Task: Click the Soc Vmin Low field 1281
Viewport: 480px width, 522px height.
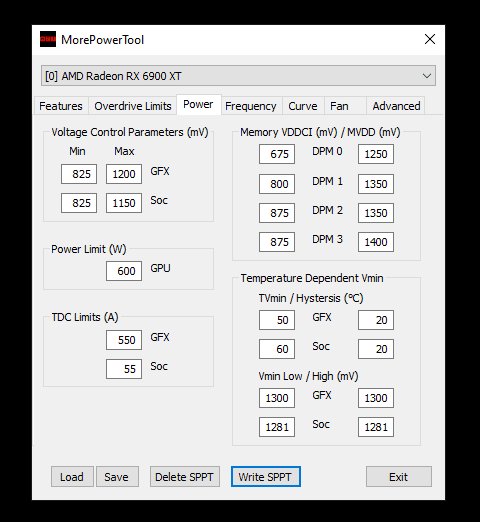Action: [x=277, y=427]
